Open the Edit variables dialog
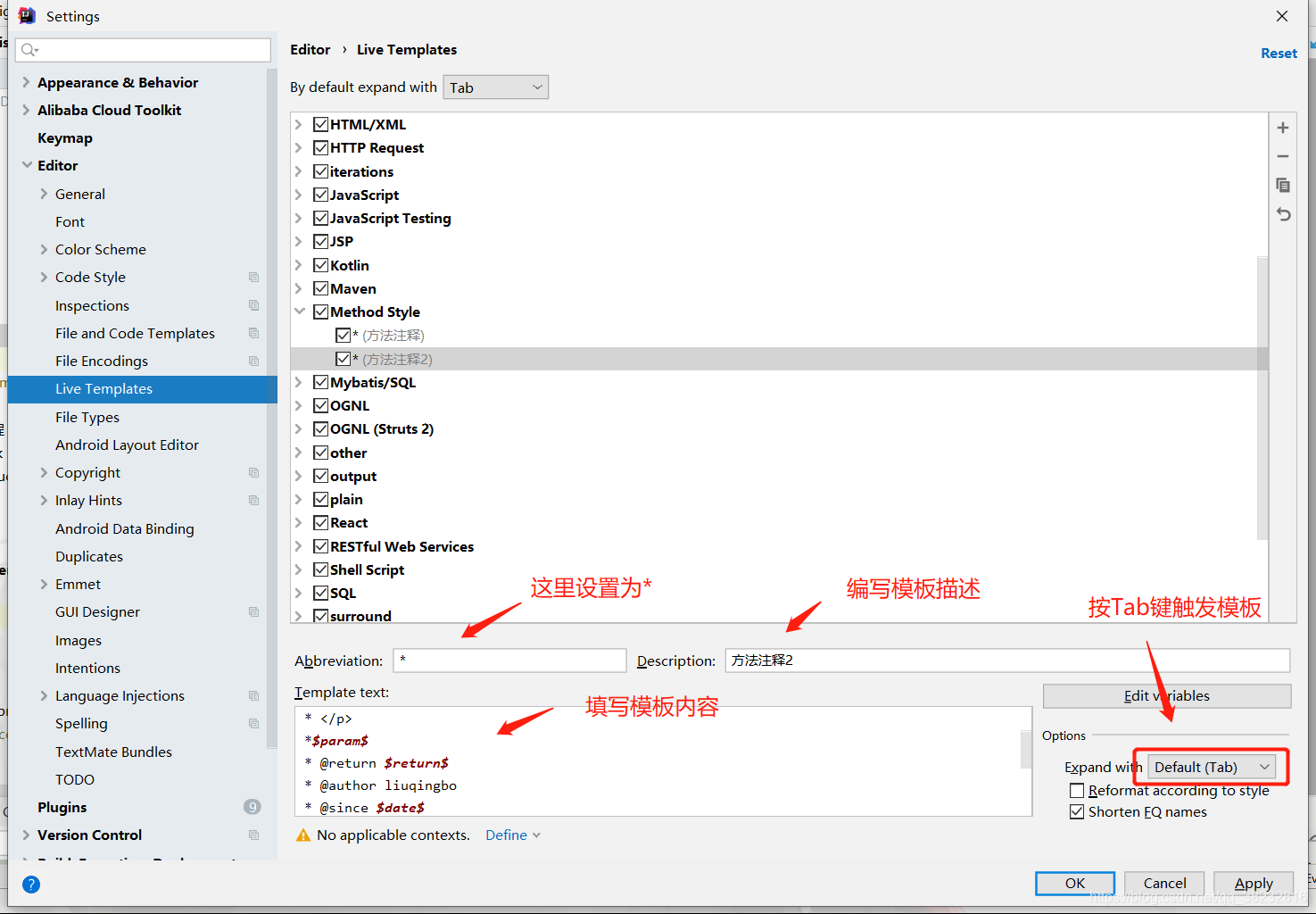Viewport: 1316px width, 914px height. tap(1167, 696)
